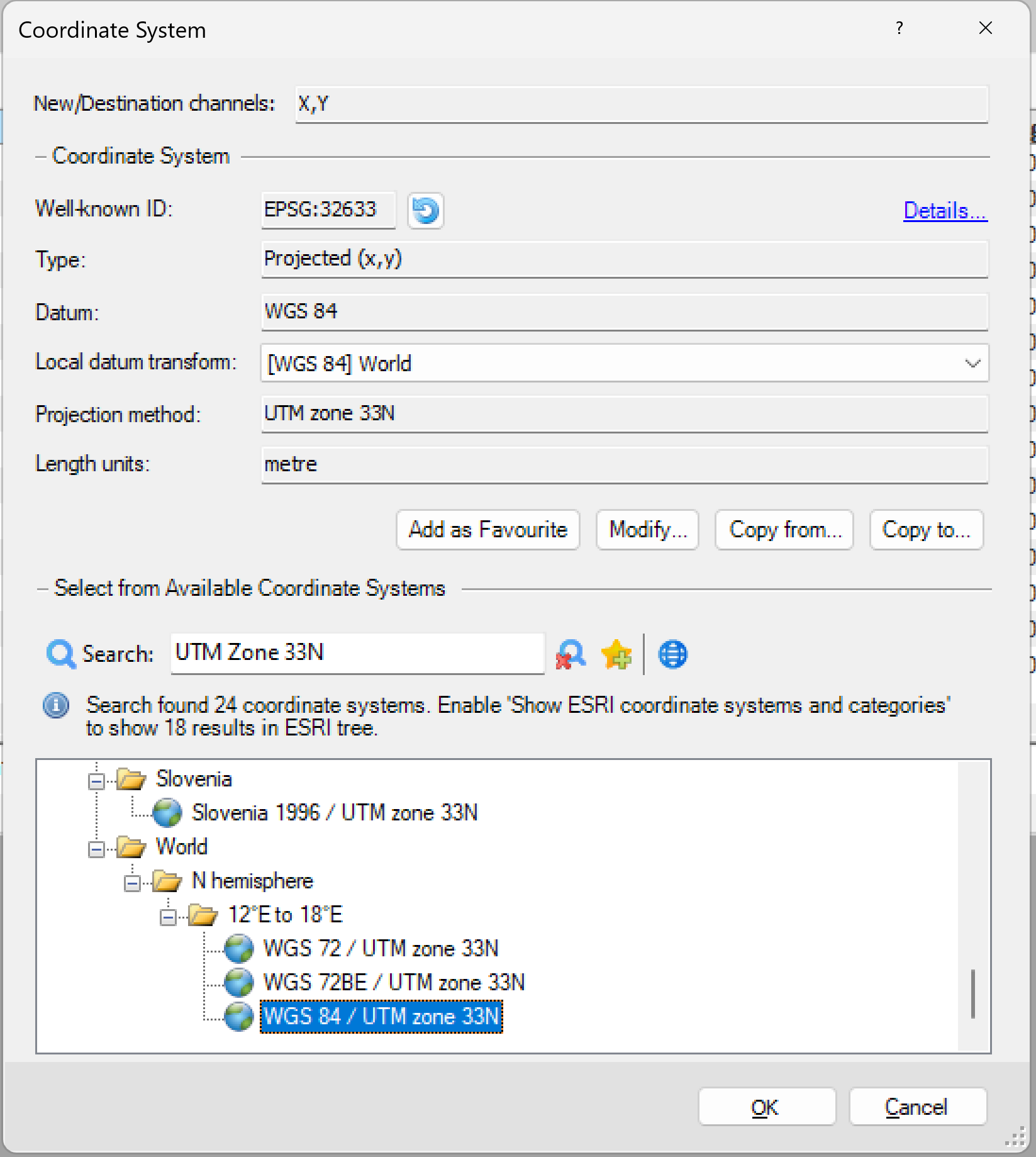Click the globe icon for Slovenia 1996 / UTM zone 33N
Screen dimensions: 1036x1157
point(165,812)
